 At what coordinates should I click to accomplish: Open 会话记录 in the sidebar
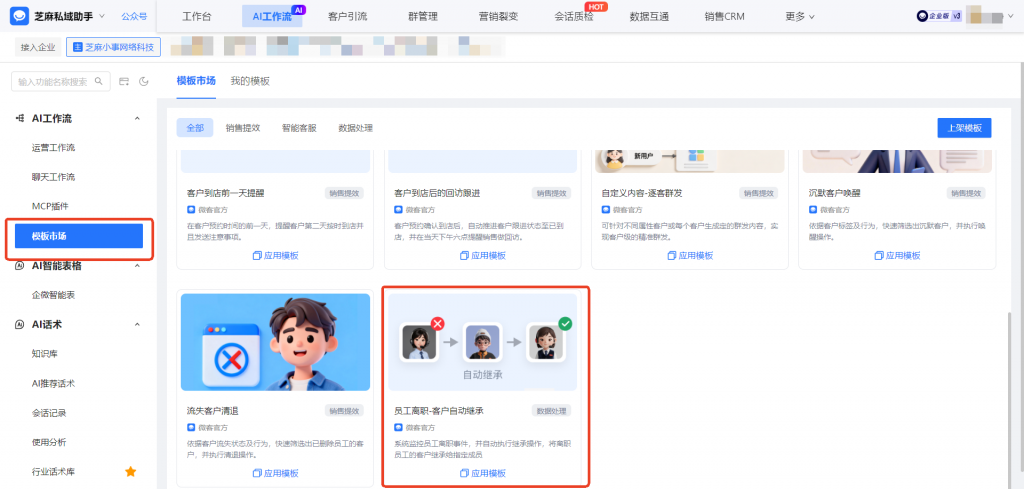coord(49,413)
